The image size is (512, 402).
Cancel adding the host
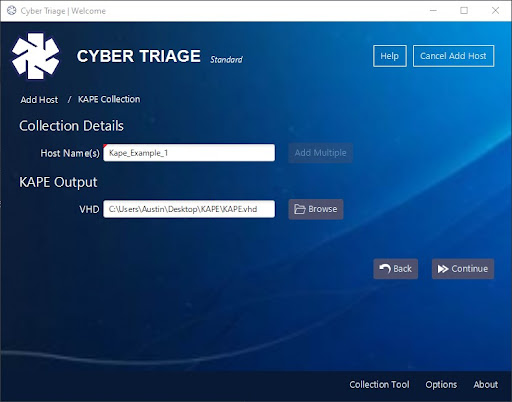453,56
